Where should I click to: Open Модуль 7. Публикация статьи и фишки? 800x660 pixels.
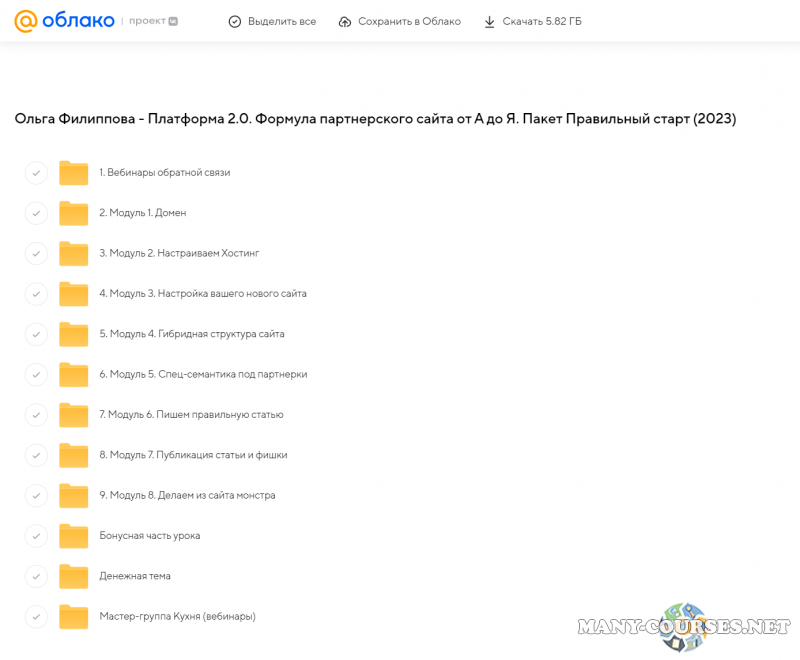[x=193, y=455]
